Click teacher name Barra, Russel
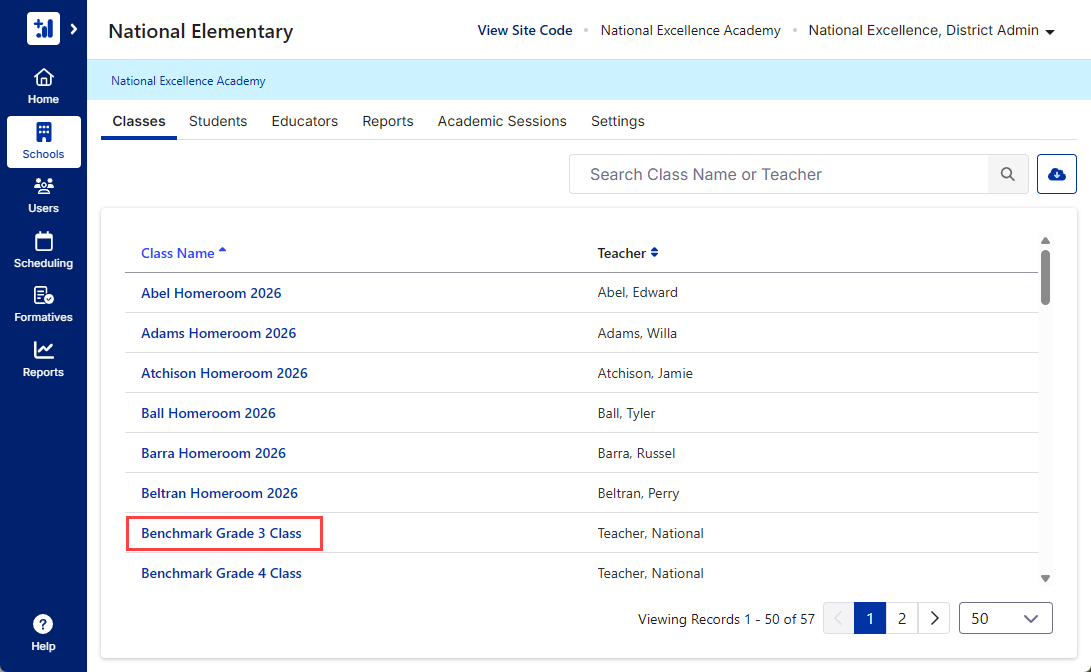The width and height of the screenshot is (1091, 672). point(636,453)
